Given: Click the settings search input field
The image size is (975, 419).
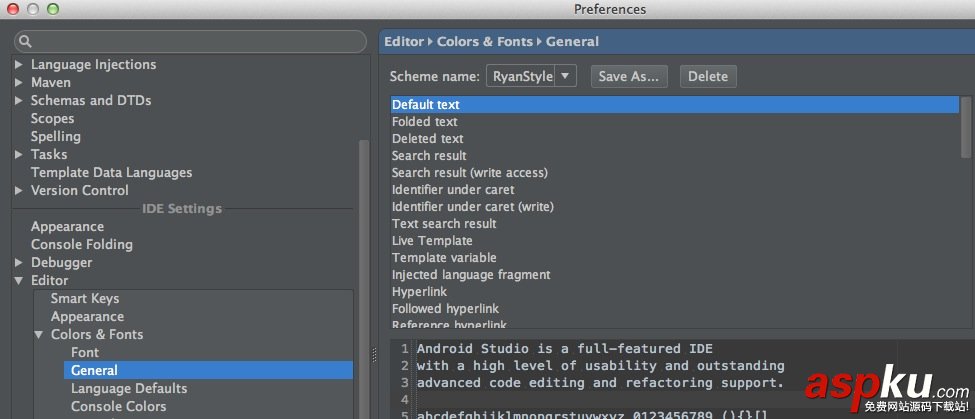Looking at the screenshot, I should (195, 41).
